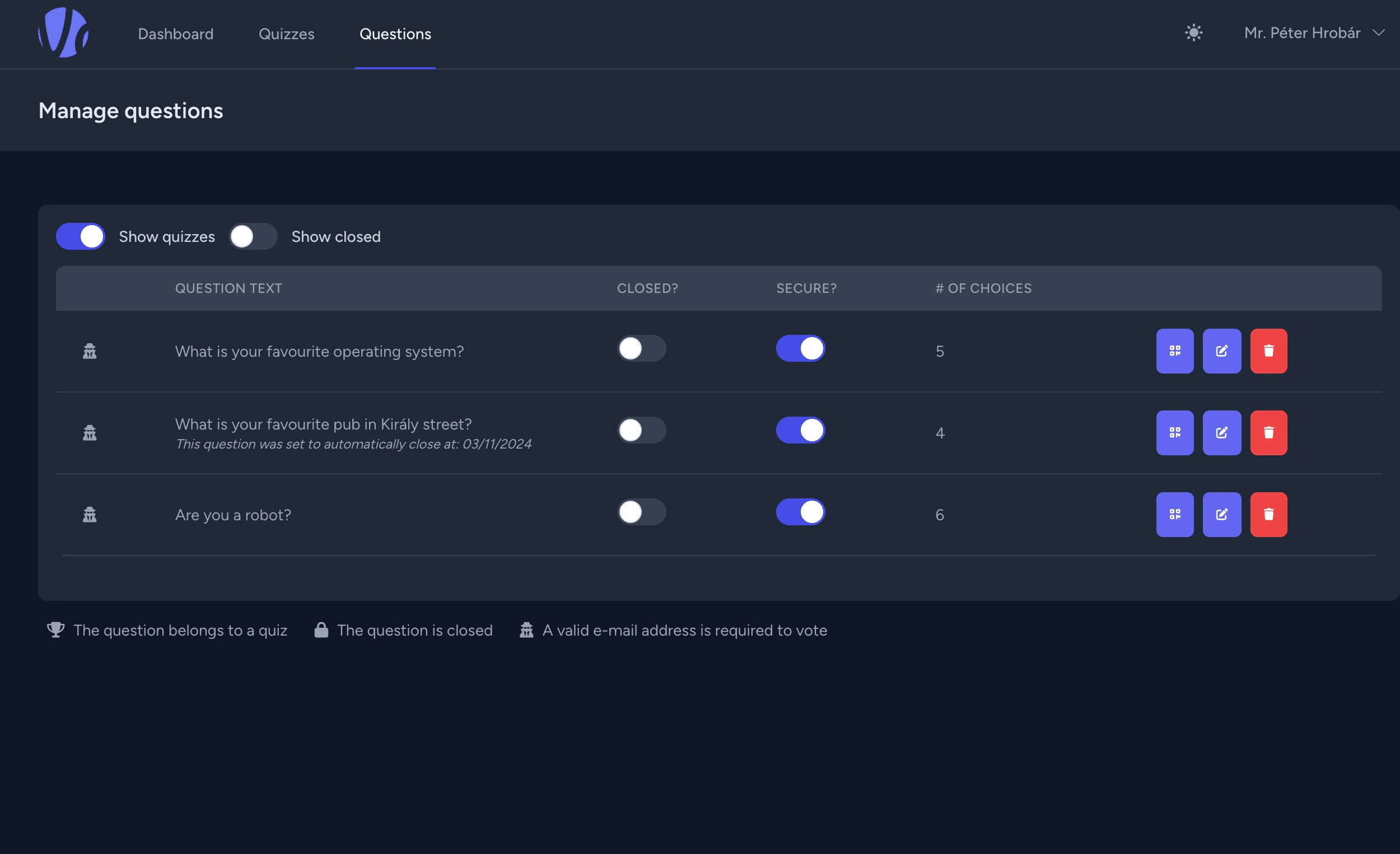
Task: Expand the user menu chevron
Action: (1378, 33)
